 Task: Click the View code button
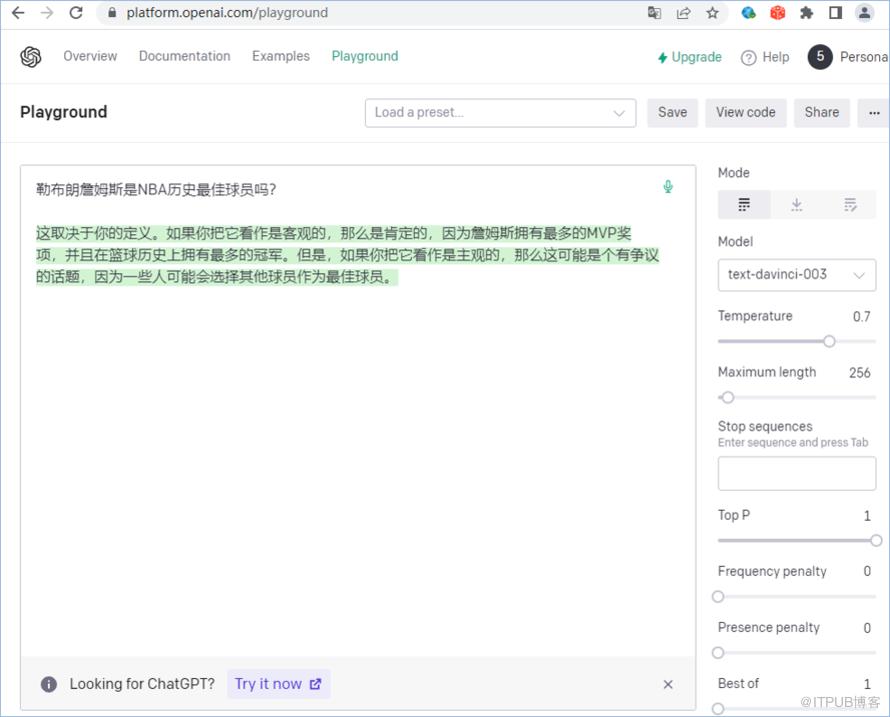point(746,112)
